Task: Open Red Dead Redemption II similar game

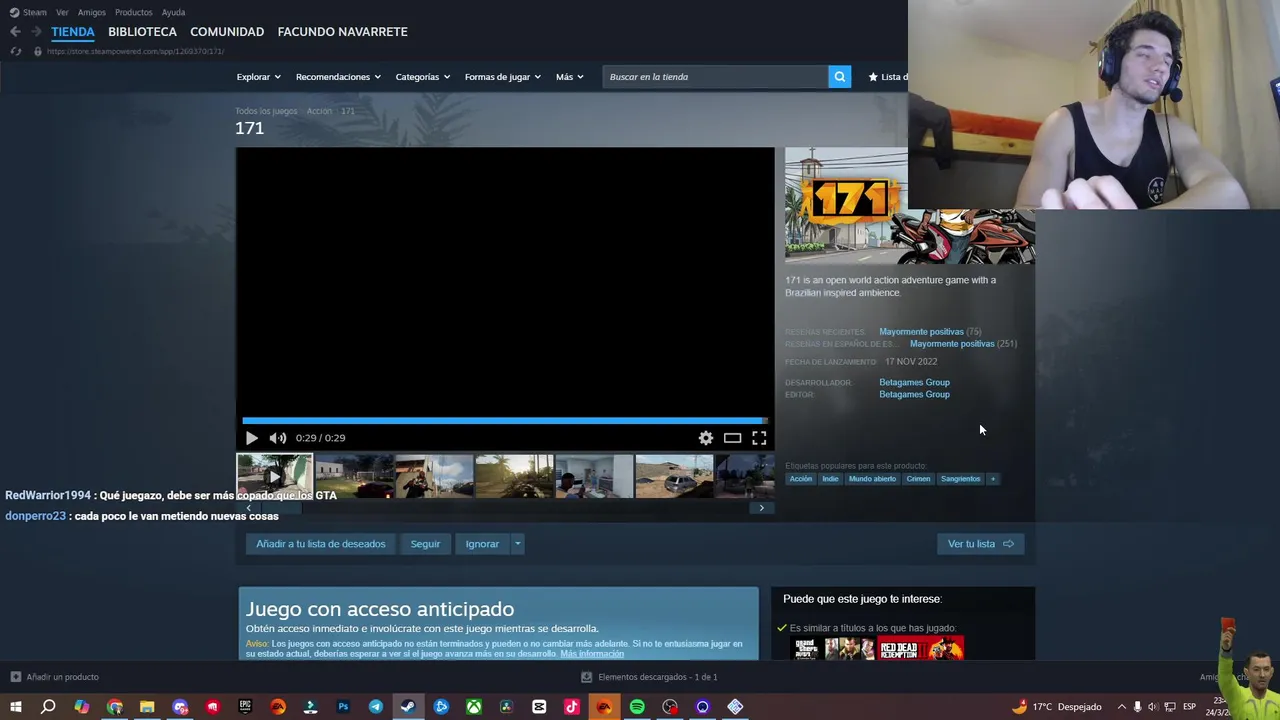Action: point(921,650)
